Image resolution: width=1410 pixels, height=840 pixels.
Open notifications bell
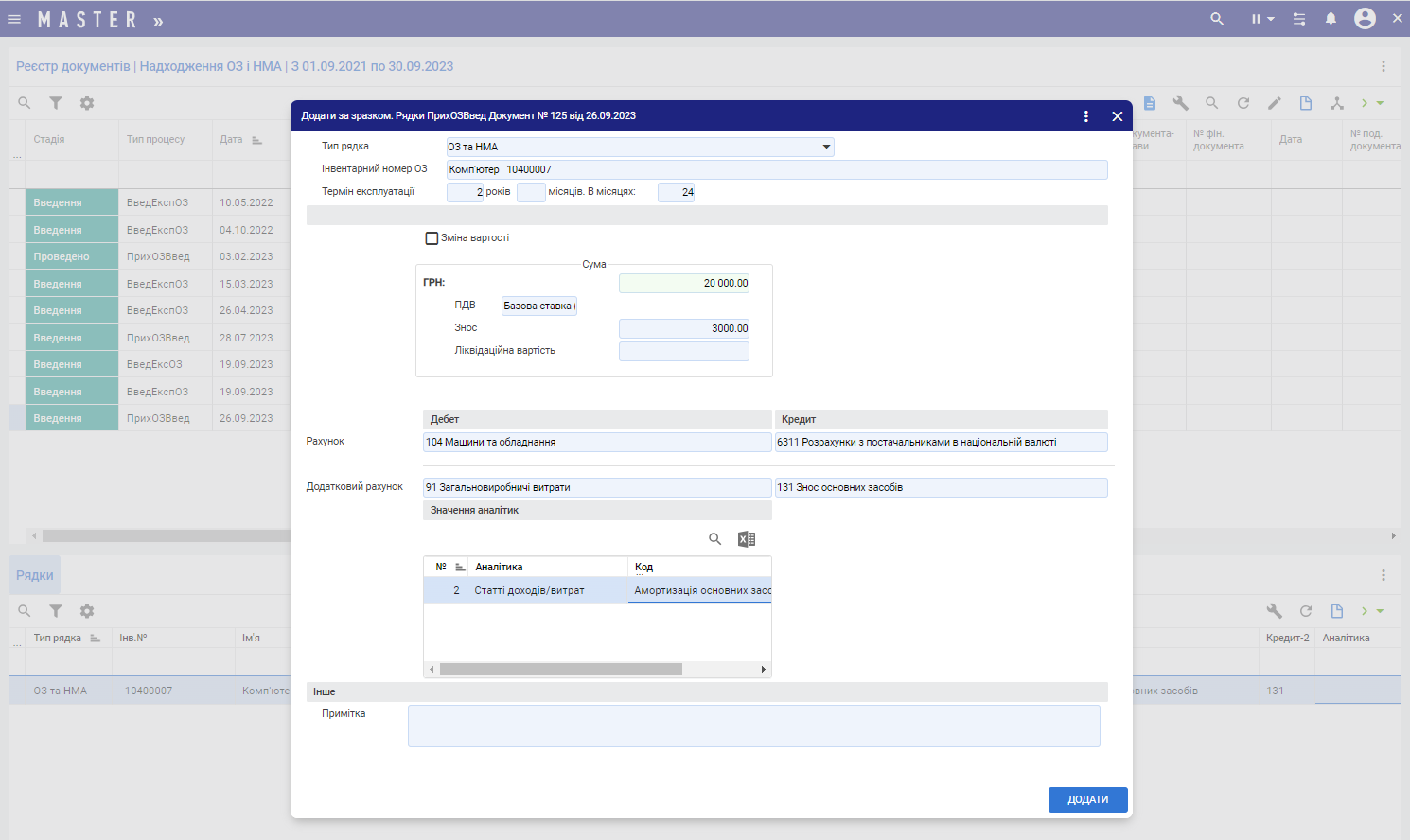[x=1331, y=19]
